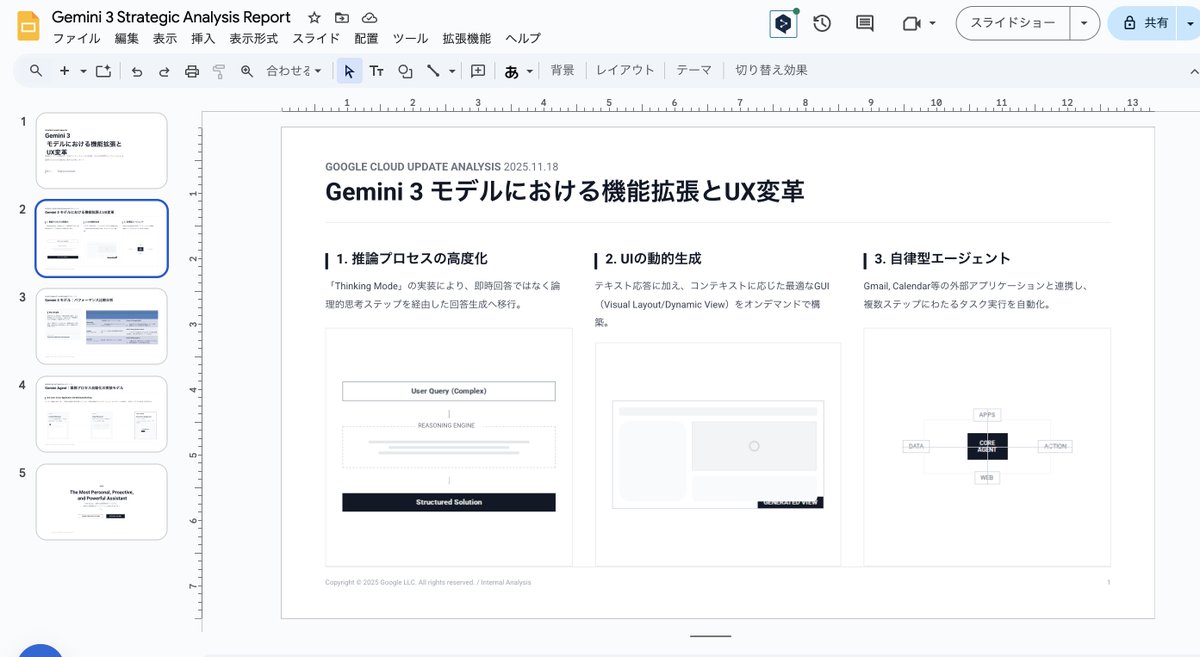This screenshot has width=1200, height=657.
Task: Click the search menus magnifier icon
Action: [x=36, y=71]
